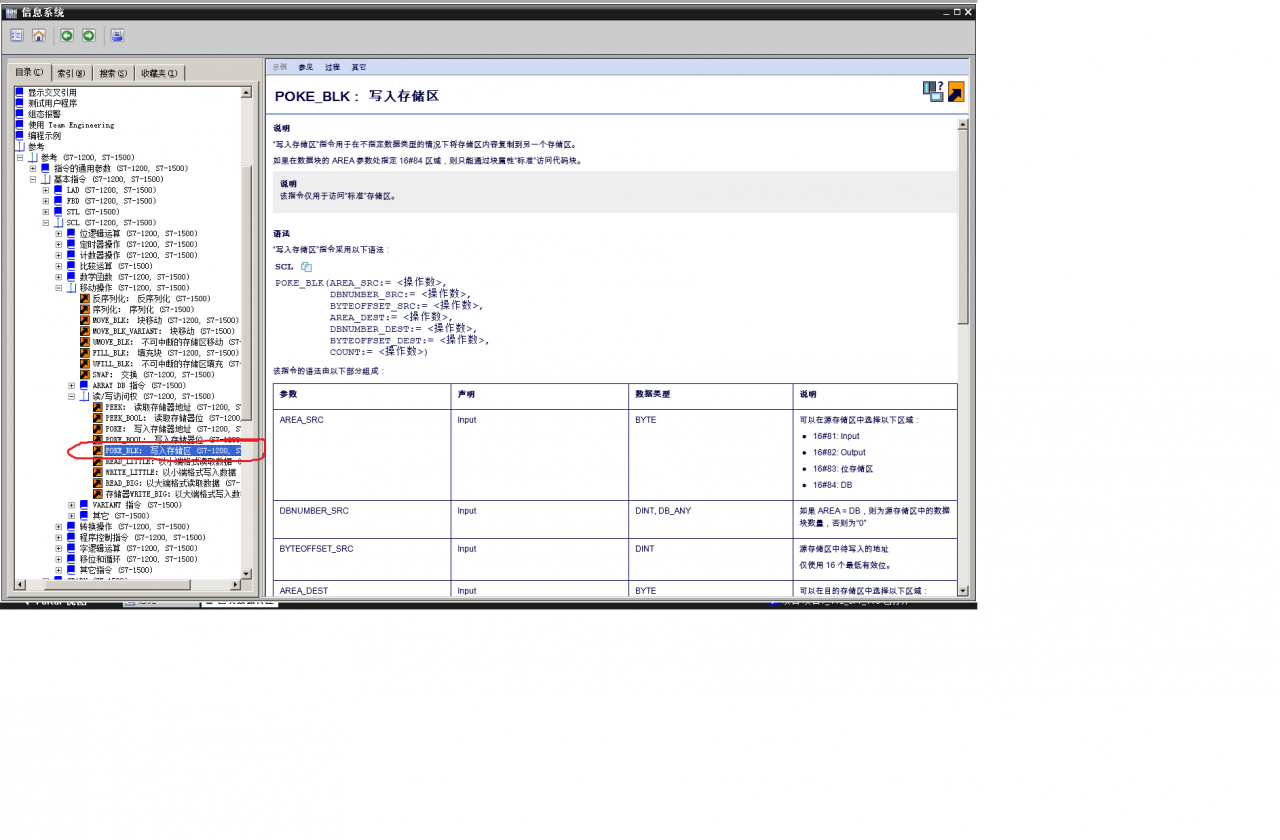Expand the LAD (S7-1200, S7-1500) node
Image resolution: width=1280 pixels, height=840 pixels.
[x=46, y=190]
